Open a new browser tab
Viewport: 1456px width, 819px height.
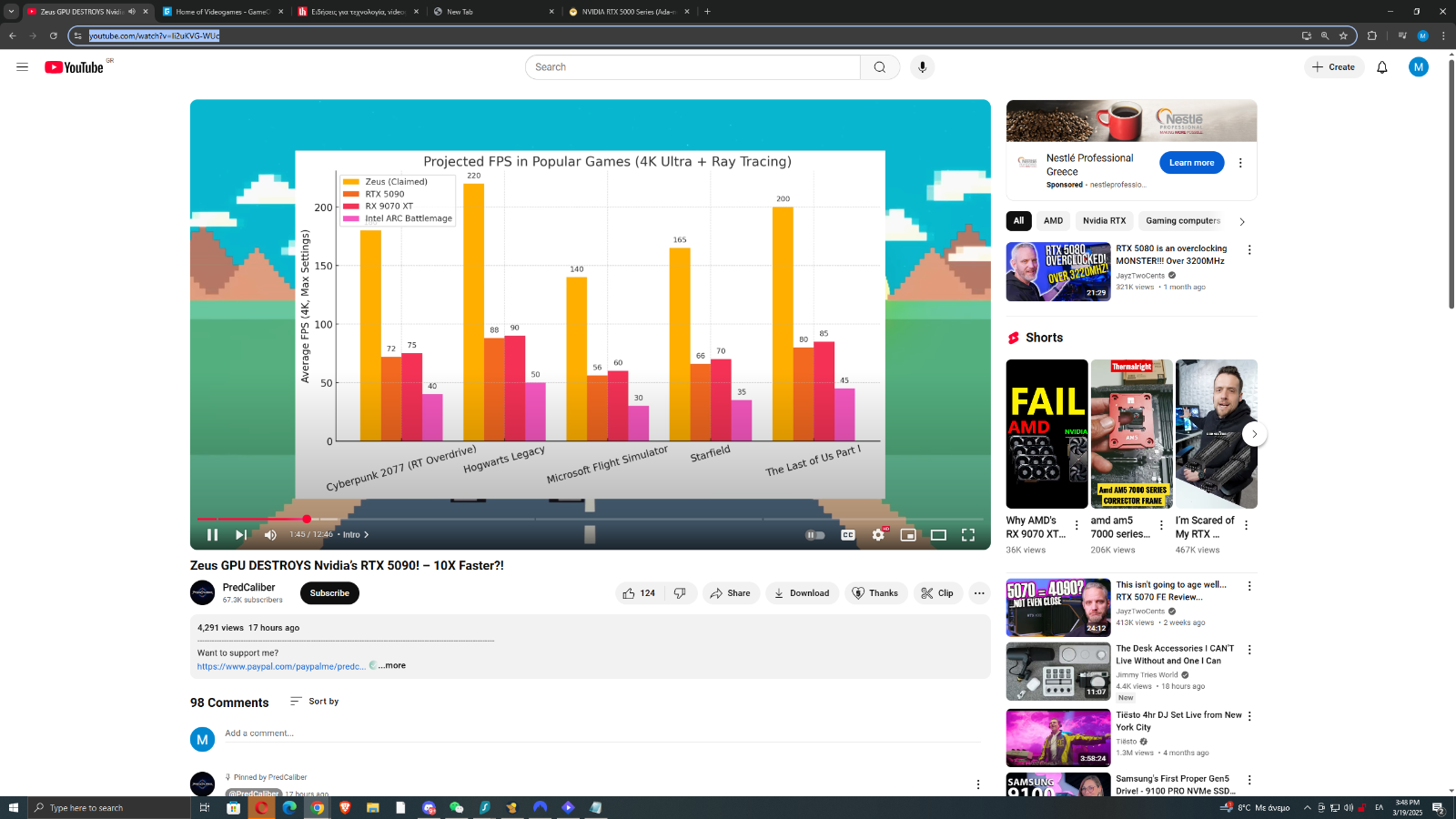[x=708, y=12]
